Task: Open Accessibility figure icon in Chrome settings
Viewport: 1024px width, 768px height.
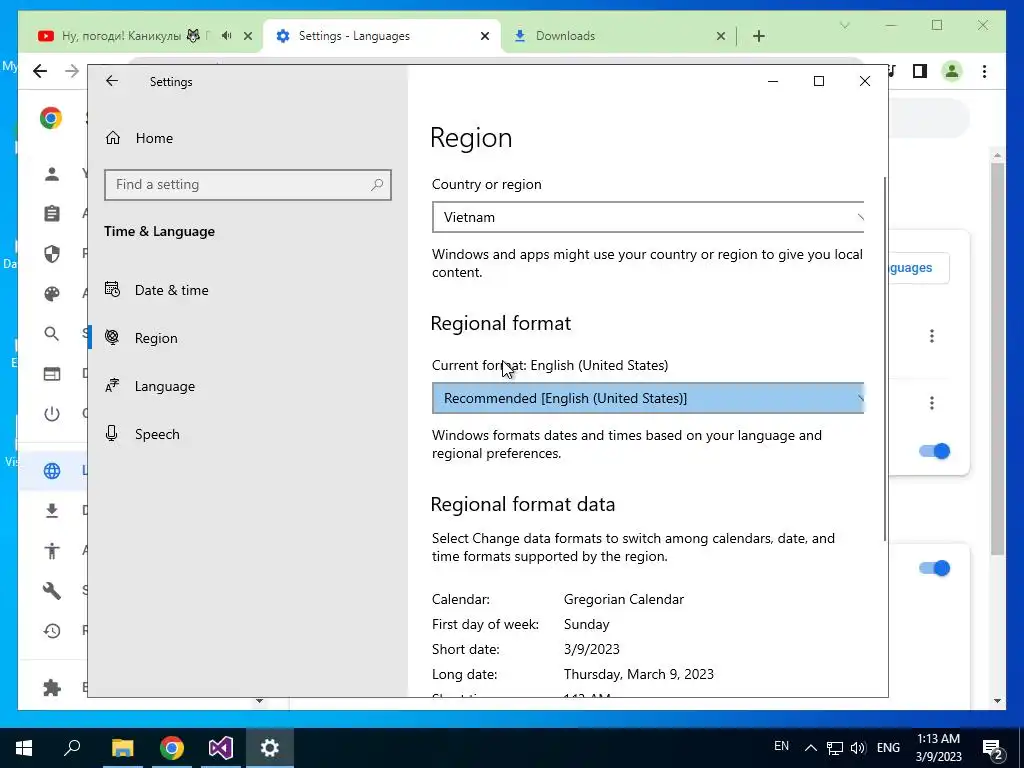Action: point(52,550)
